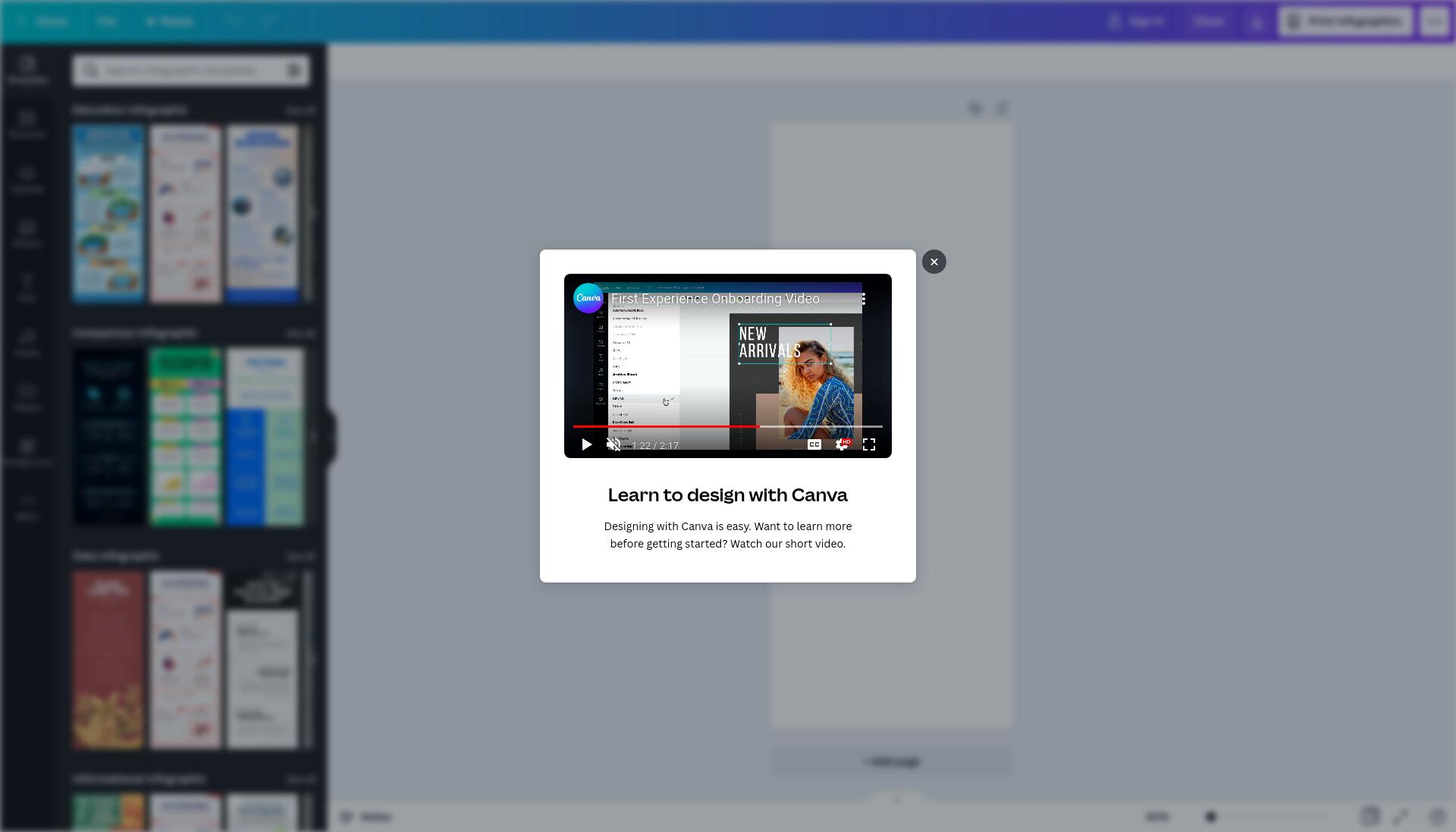Screen dimensions: 1456x832
Task: Open the Text tab in sidebar
Action: 27,289
